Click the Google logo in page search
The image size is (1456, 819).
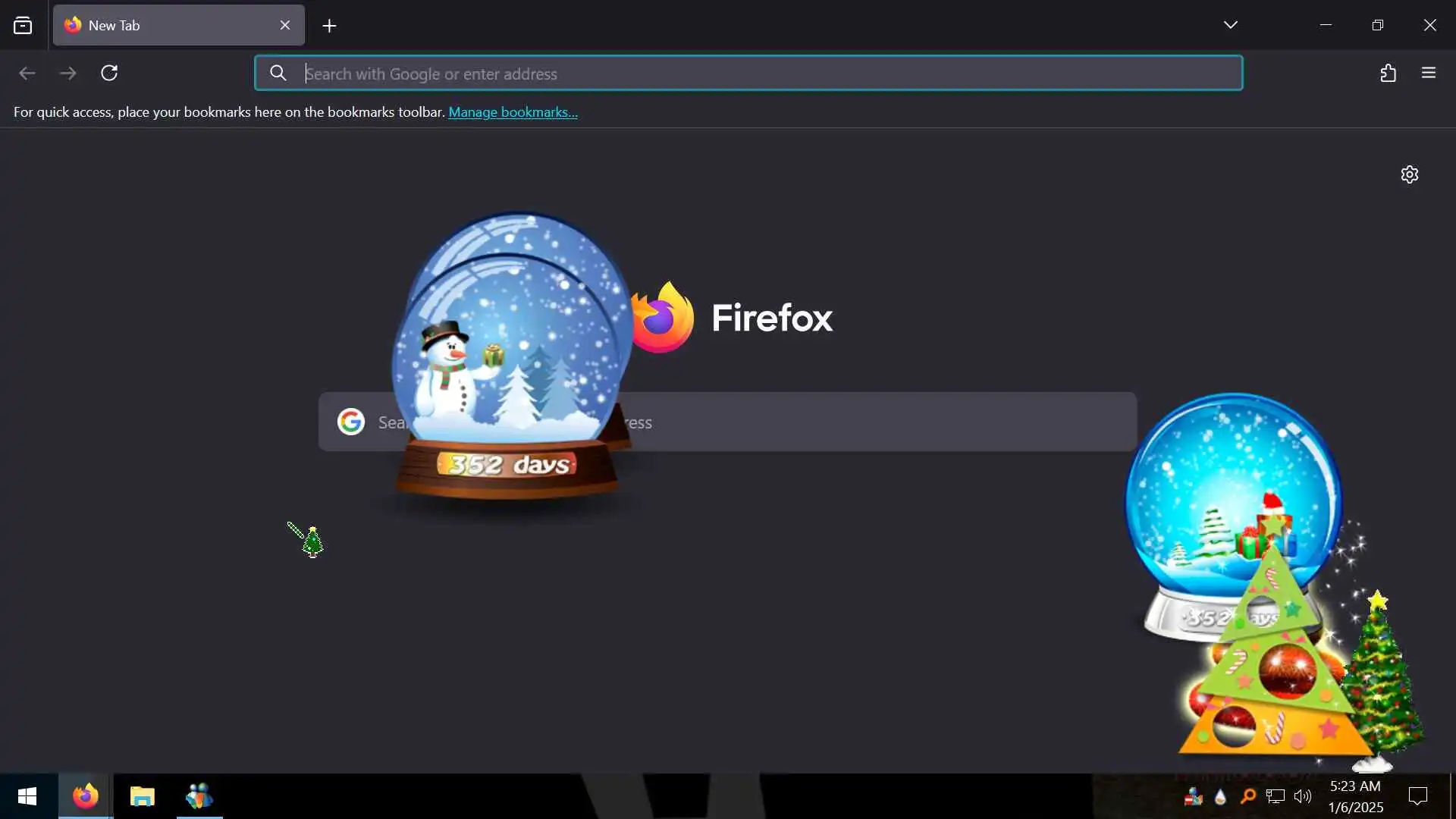coord(351,422)
